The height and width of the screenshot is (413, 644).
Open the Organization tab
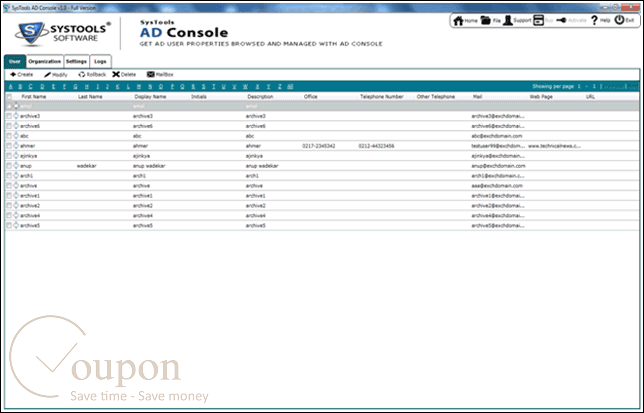[x=45, y=62]
